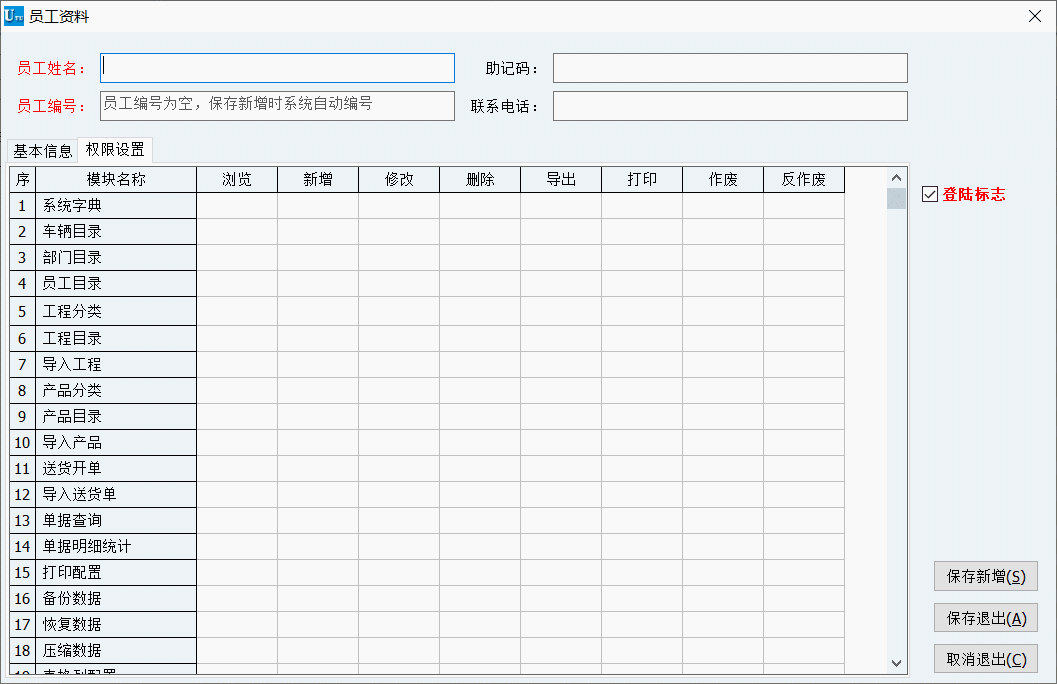Toggle the 登陆标志 checkbox
The height and width of the screenshot is (684, 1057).
click(929, 194)
